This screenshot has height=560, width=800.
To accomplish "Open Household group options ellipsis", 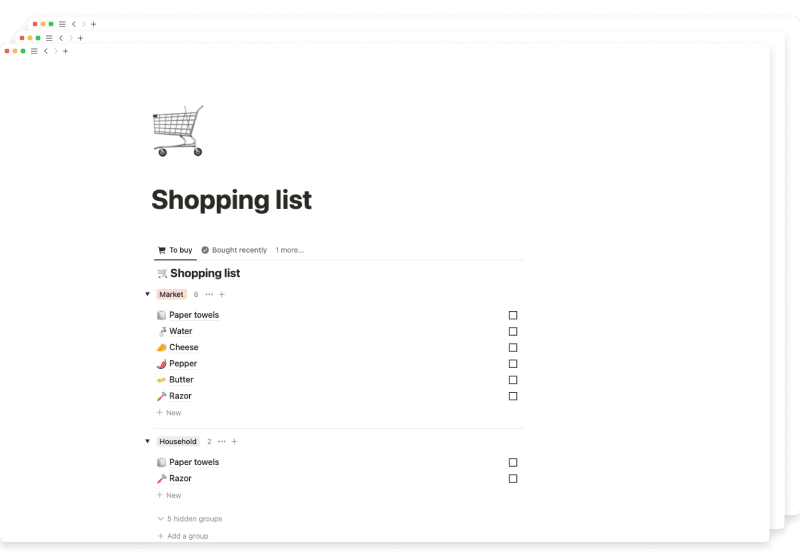I will (x=221, y=441).
